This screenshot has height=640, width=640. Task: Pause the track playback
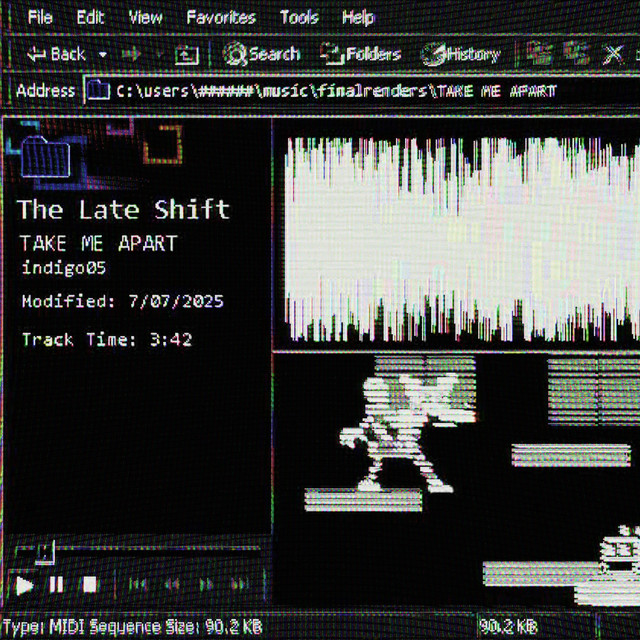tap(56, 584)
